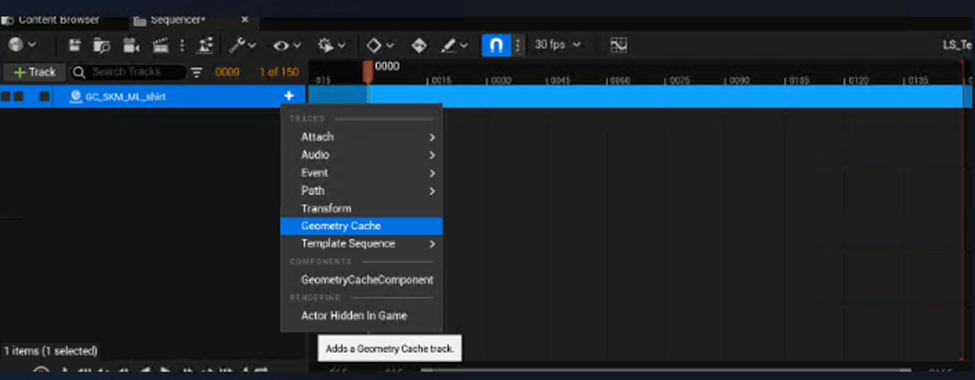Image resolution: width=975 pixels, height=380 pixels.
Task: Click the Render Movie clapperboard icon
Action: pyautogui.click(x=160, y=45)
